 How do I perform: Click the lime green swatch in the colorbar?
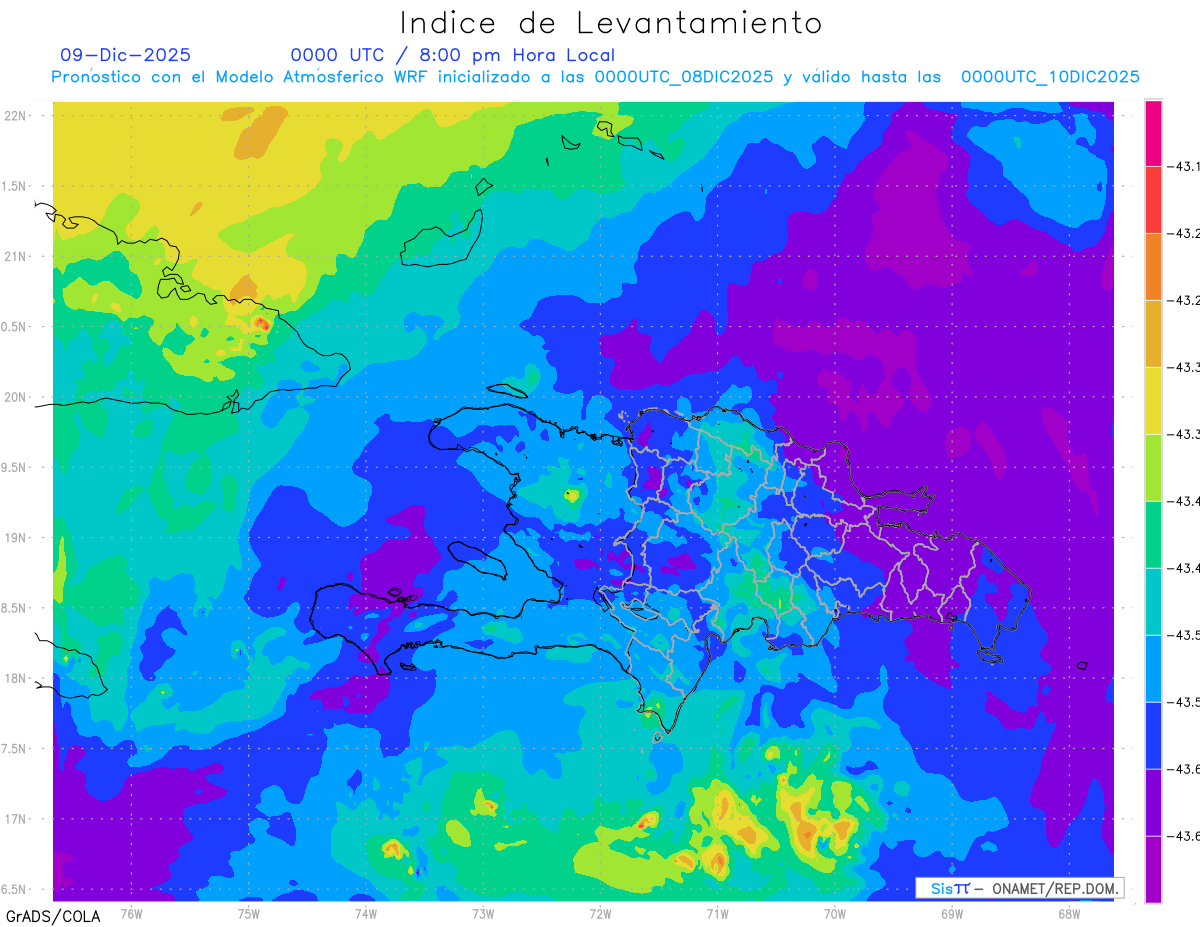[1153, 468]
